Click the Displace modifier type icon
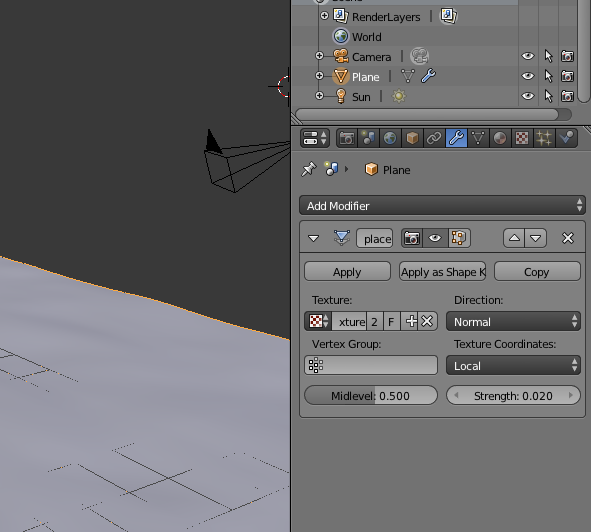 pos(341,238)
